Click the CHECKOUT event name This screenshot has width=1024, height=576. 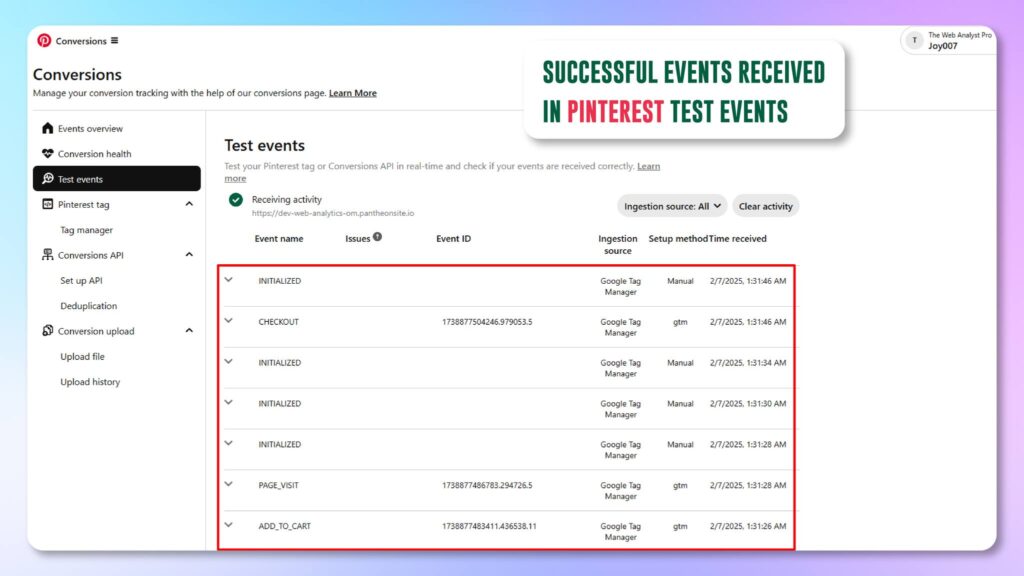click(278, 322)
